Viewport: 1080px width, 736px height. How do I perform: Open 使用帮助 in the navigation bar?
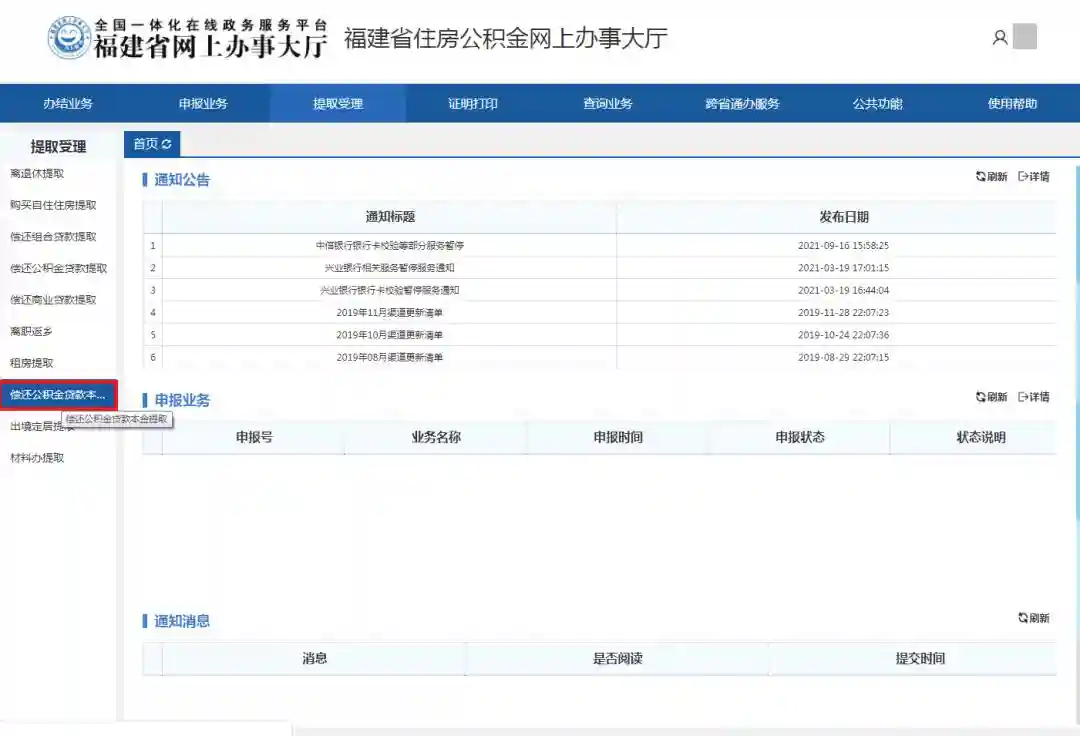point(1012,104)
